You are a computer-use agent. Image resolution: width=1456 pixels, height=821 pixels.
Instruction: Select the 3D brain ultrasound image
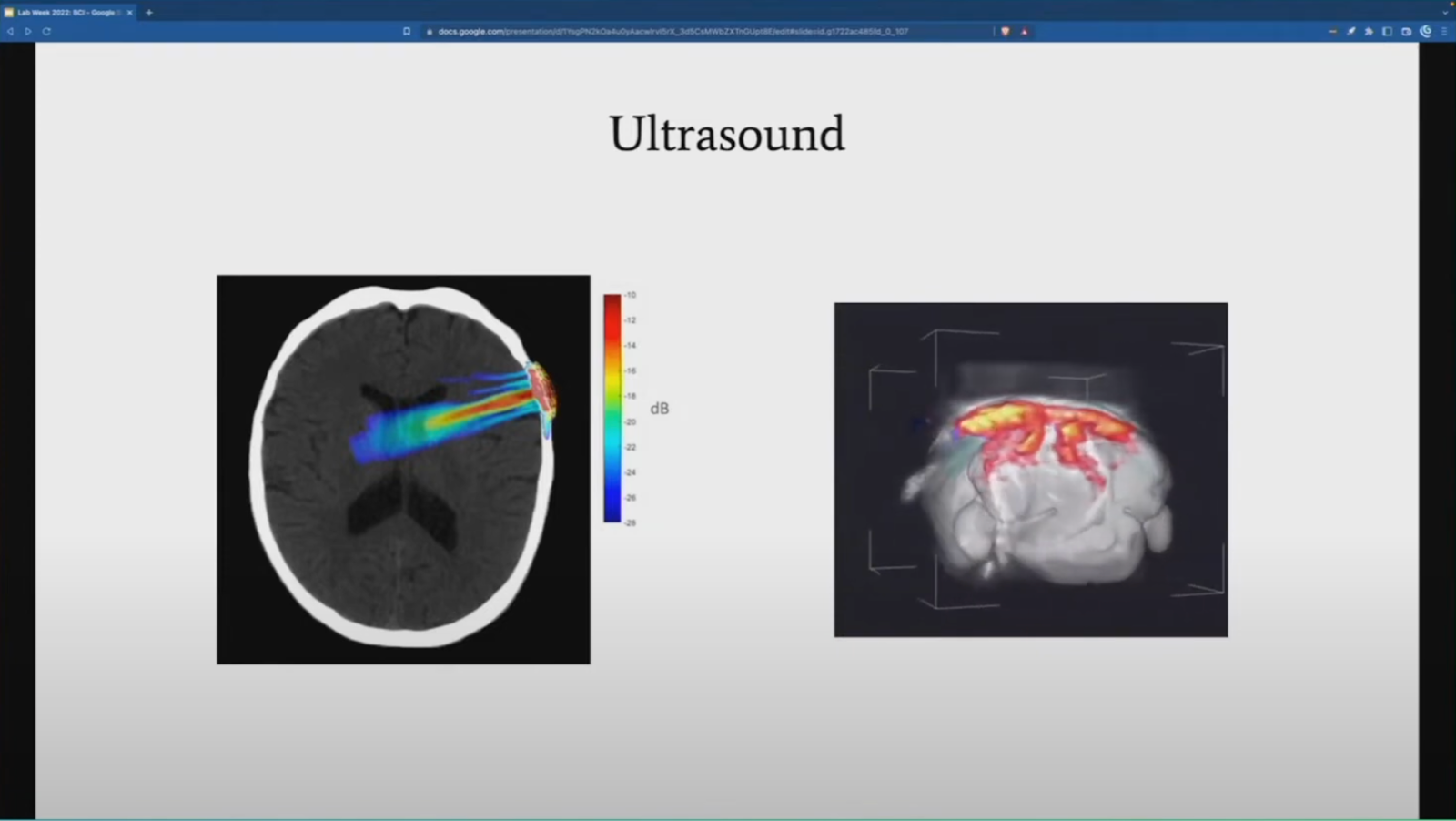1030,470
